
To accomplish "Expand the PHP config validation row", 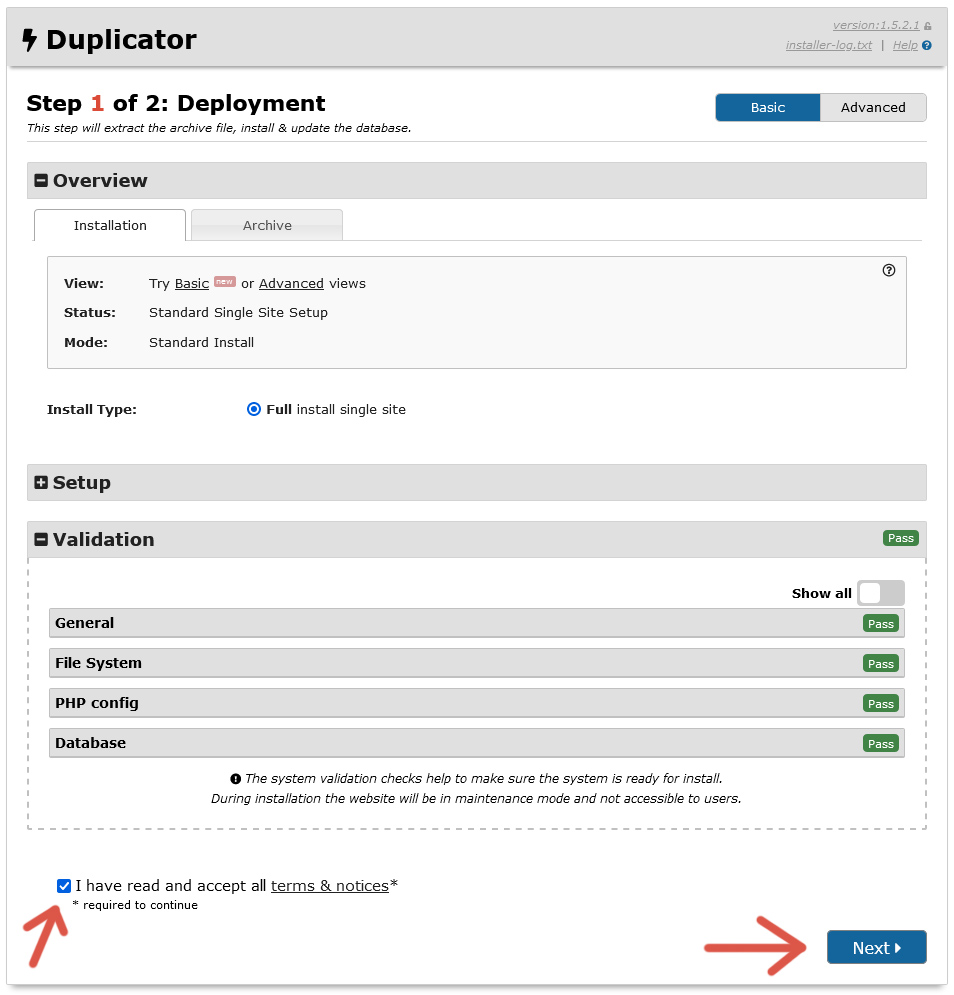I will pyautogui.click(x=477, y=703).
